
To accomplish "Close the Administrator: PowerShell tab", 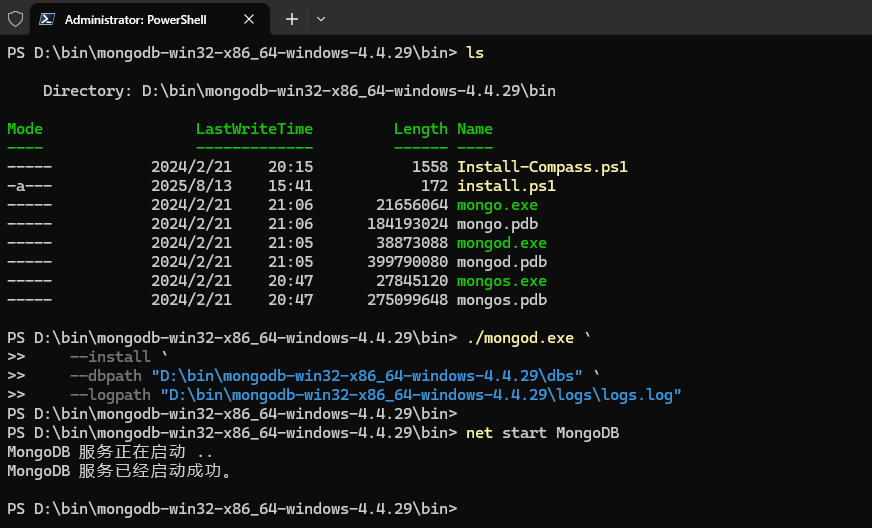I will [x=248, y=19].
